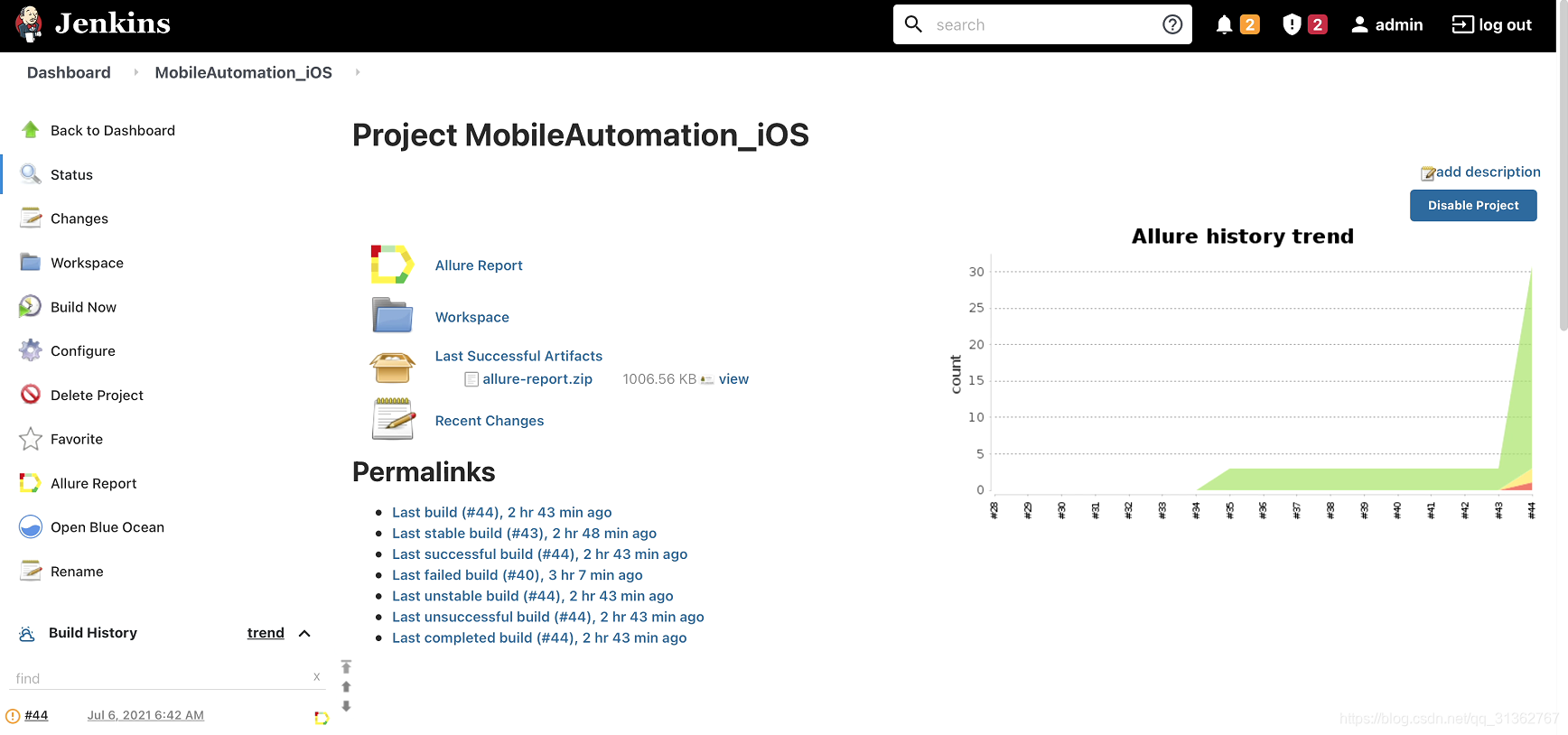Viewport: 1568px width, 735px height.
Task: Open the Status menu item
Action: point(71,175)
